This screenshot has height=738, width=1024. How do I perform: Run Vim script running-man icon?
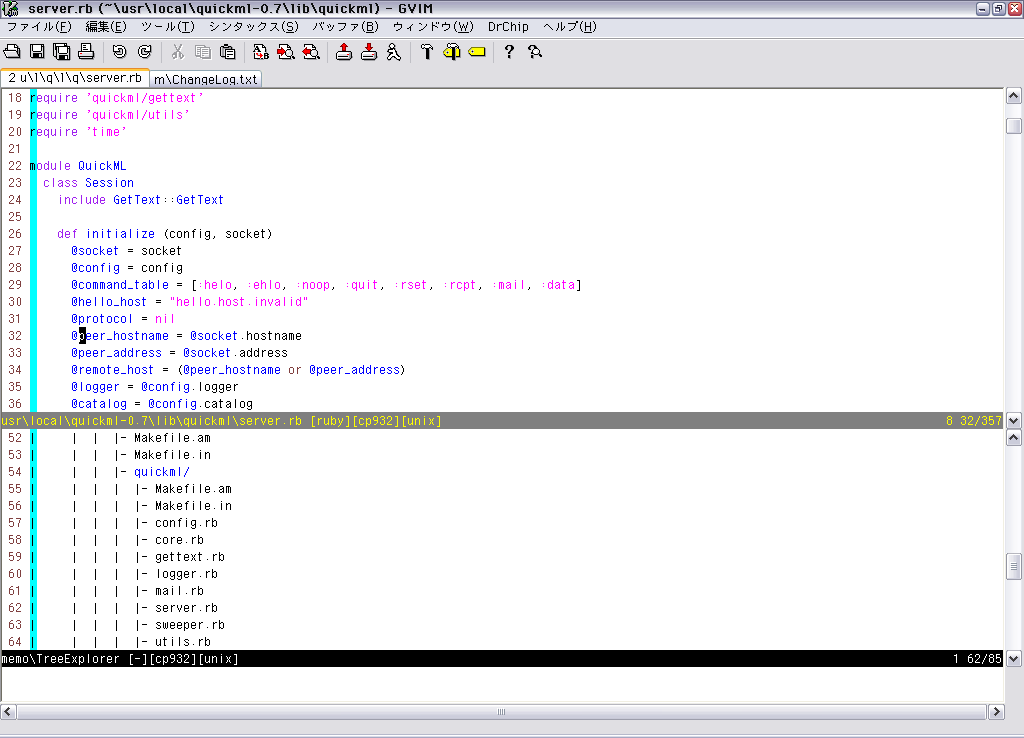point(394,52)
